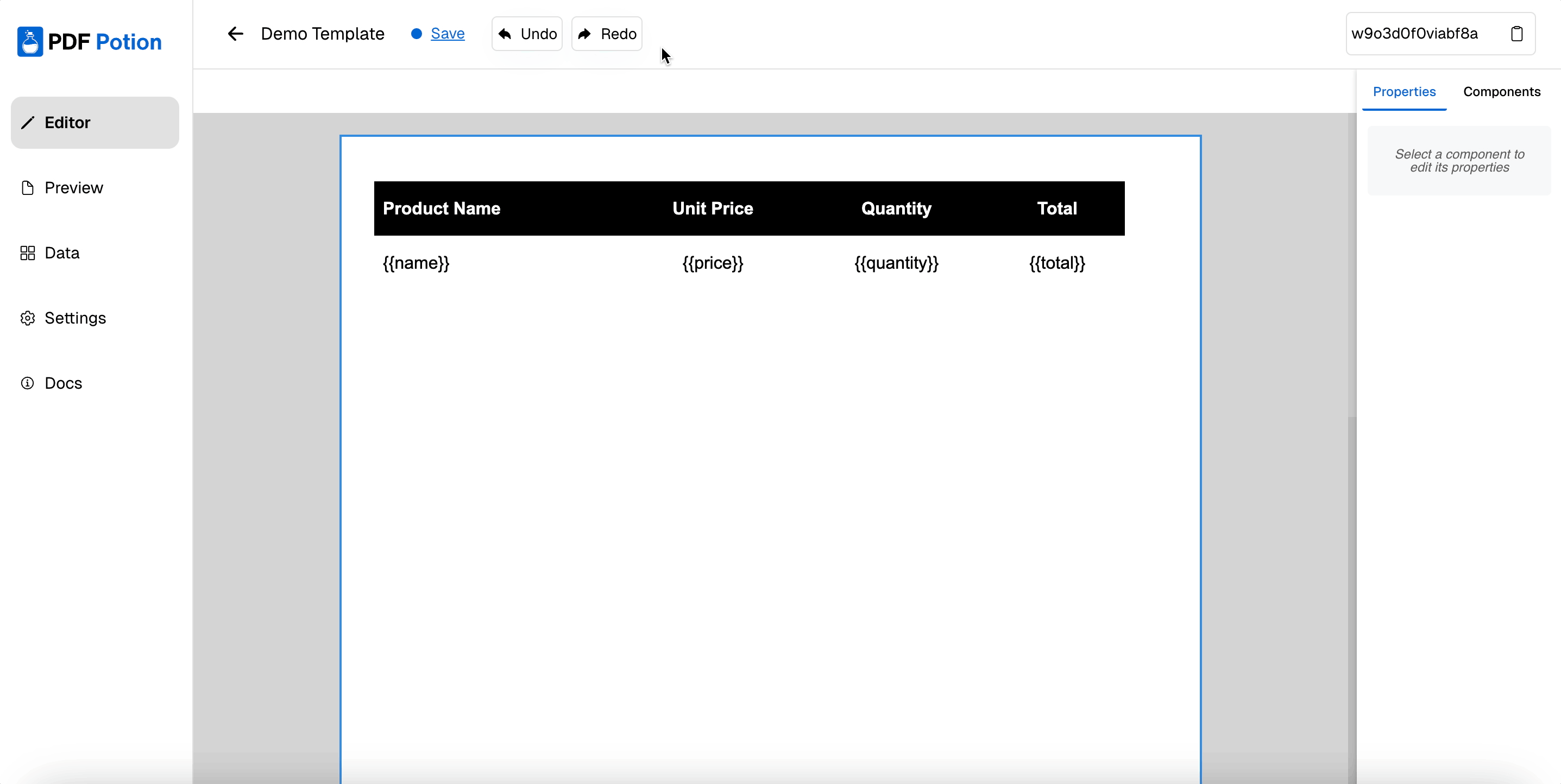Click the Demo Template title
This screenshot has width=1561, height=784.
pos(323,34)
